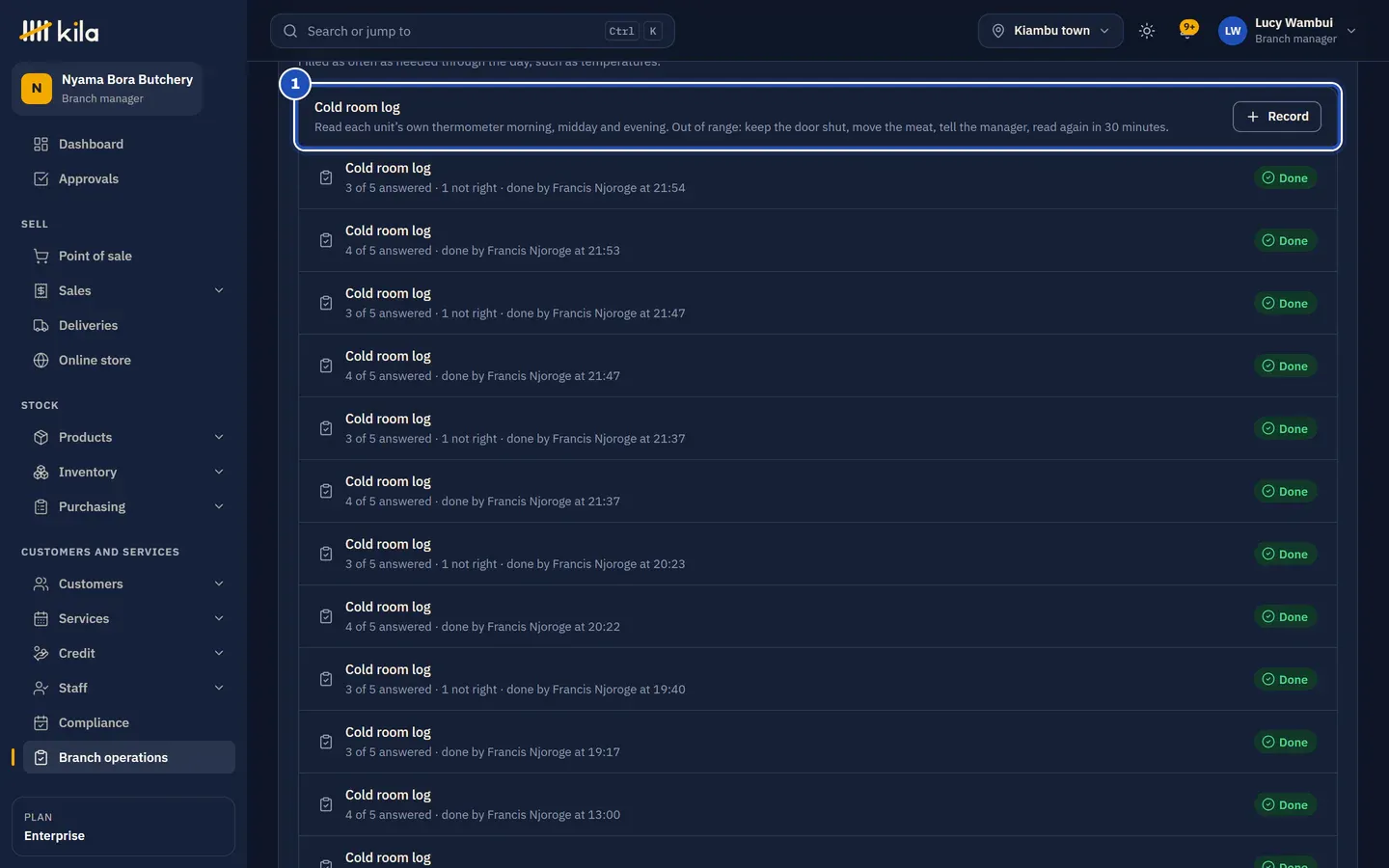Image resolution: width=1389 pixels, height=868 pixels.
Task: Open Point of sale cart icon
Action: click(x=41, y=256)
